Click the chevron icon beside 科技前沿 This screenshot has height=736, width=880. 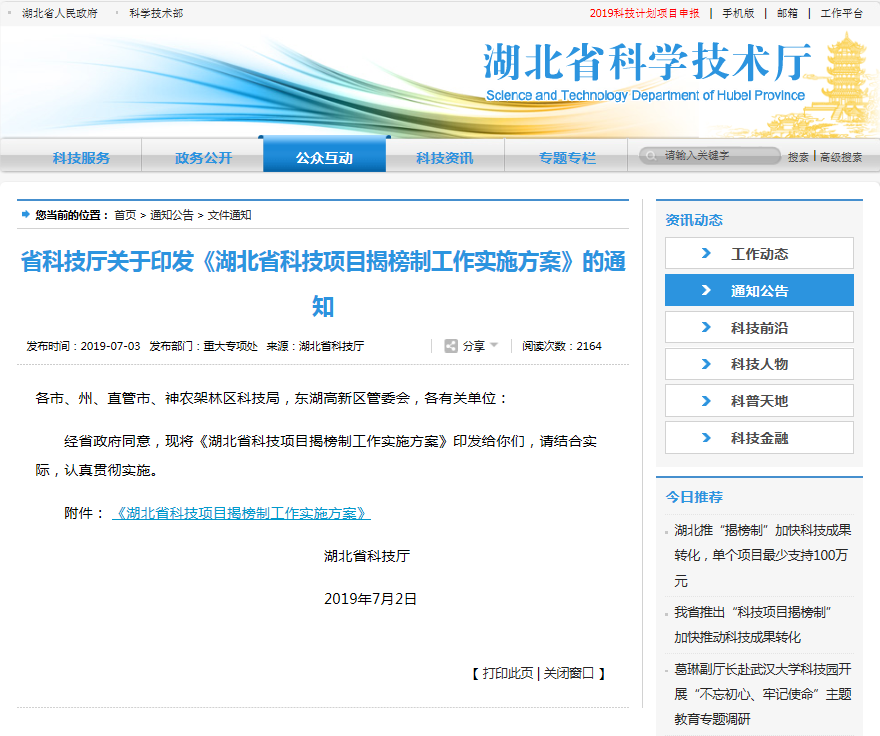pos(707,327)
